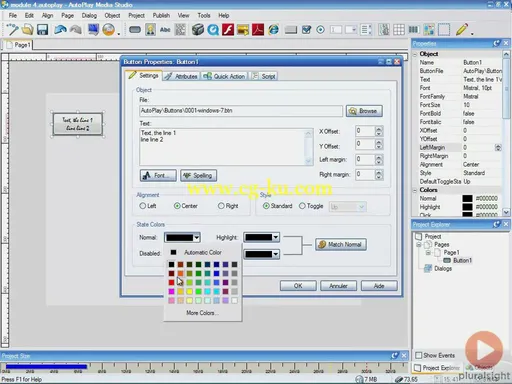Screen dimensions: 512x384
Task: Select Dialogs in the Project Explorer tree
Action: coord(443,268)
